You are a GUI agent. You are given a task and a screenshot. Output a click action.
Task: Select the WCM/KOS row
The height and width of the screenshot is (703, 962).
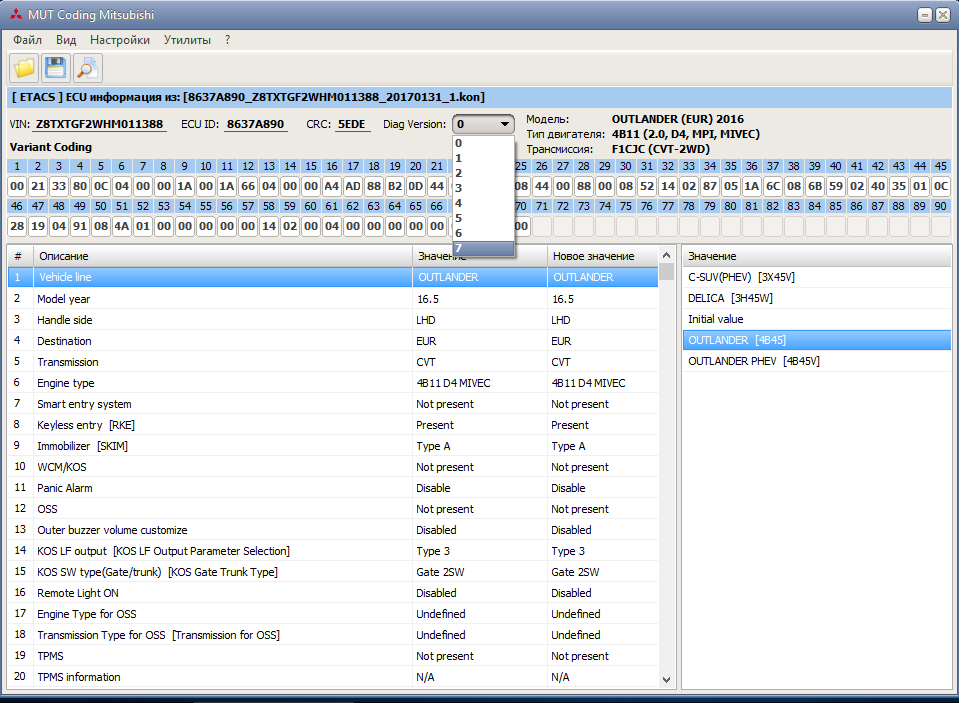(x=333, y=467)
